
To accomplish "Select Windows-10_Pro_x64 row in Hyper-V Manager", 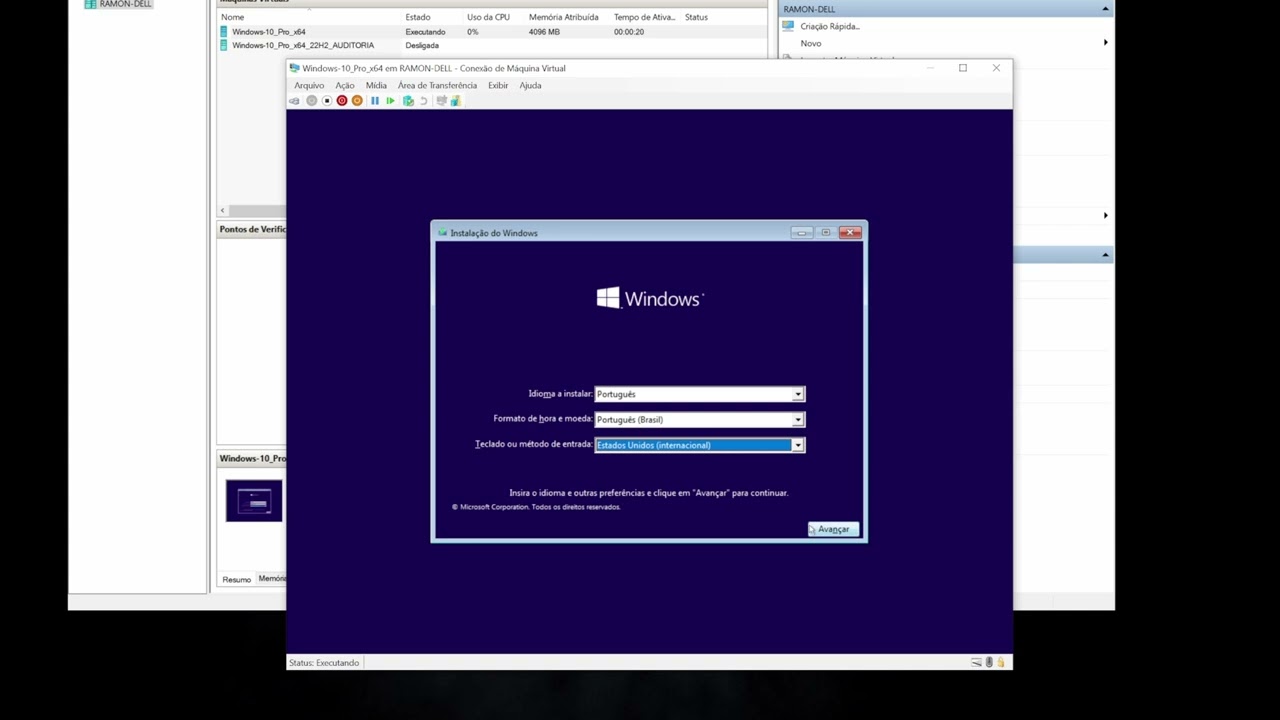I will [x=492, y=32].
